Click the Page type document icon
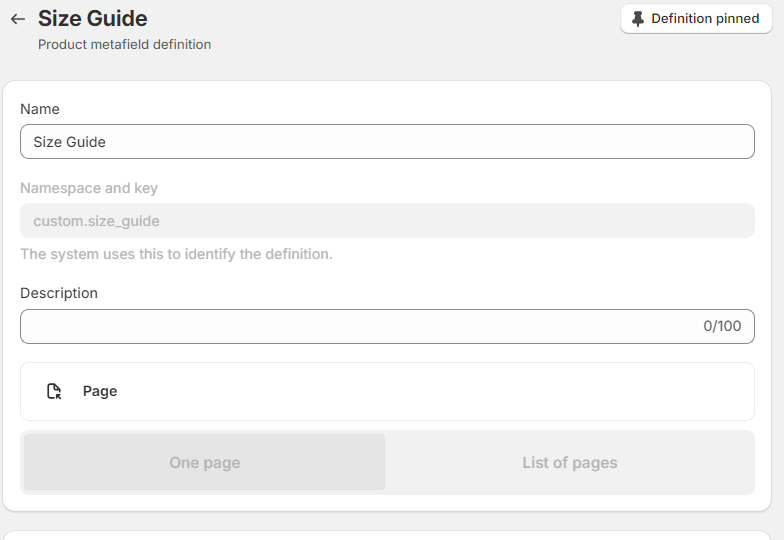Screen dimensions: 784x540 pyautogui.click(x=55, y=391)
